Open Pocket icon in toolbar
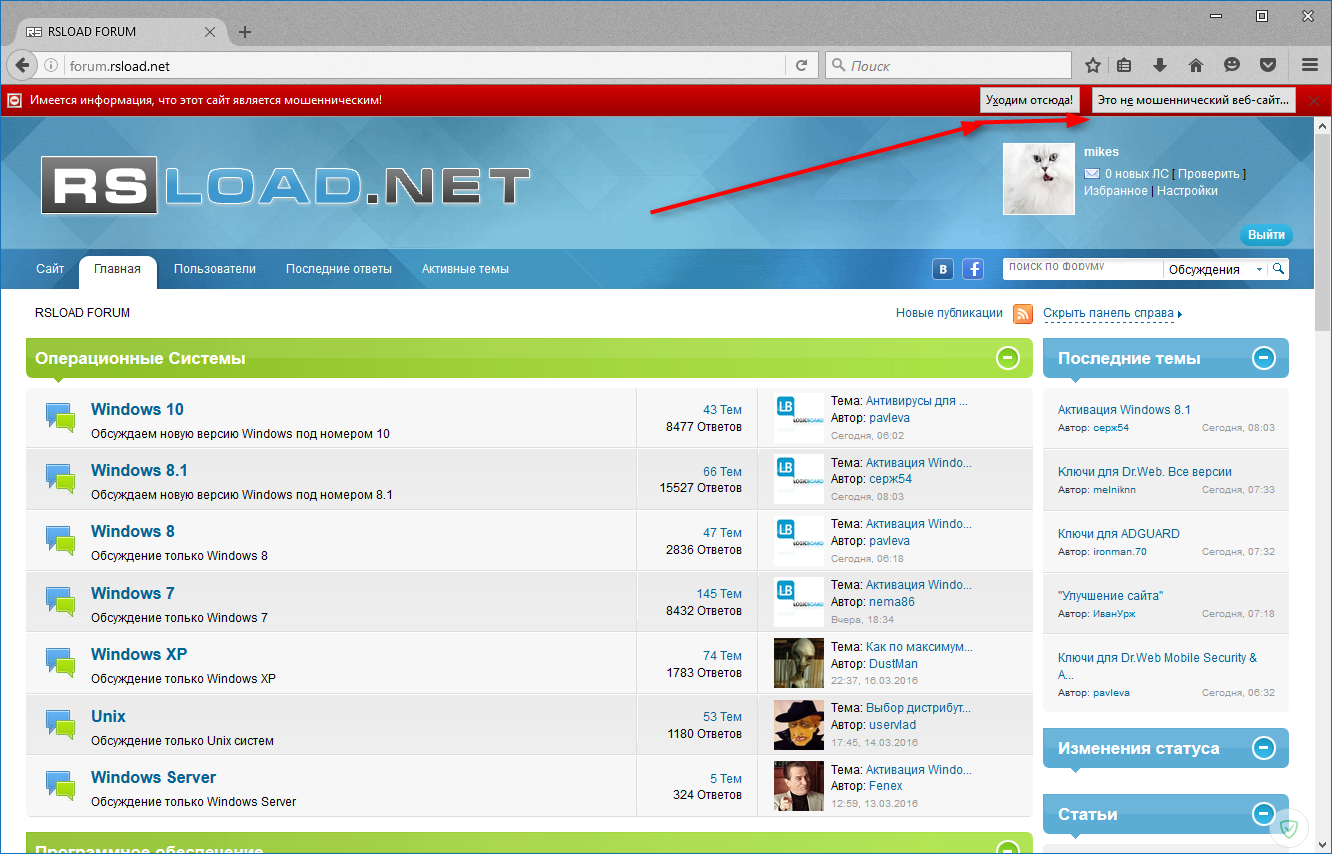 click(1267, 66)
